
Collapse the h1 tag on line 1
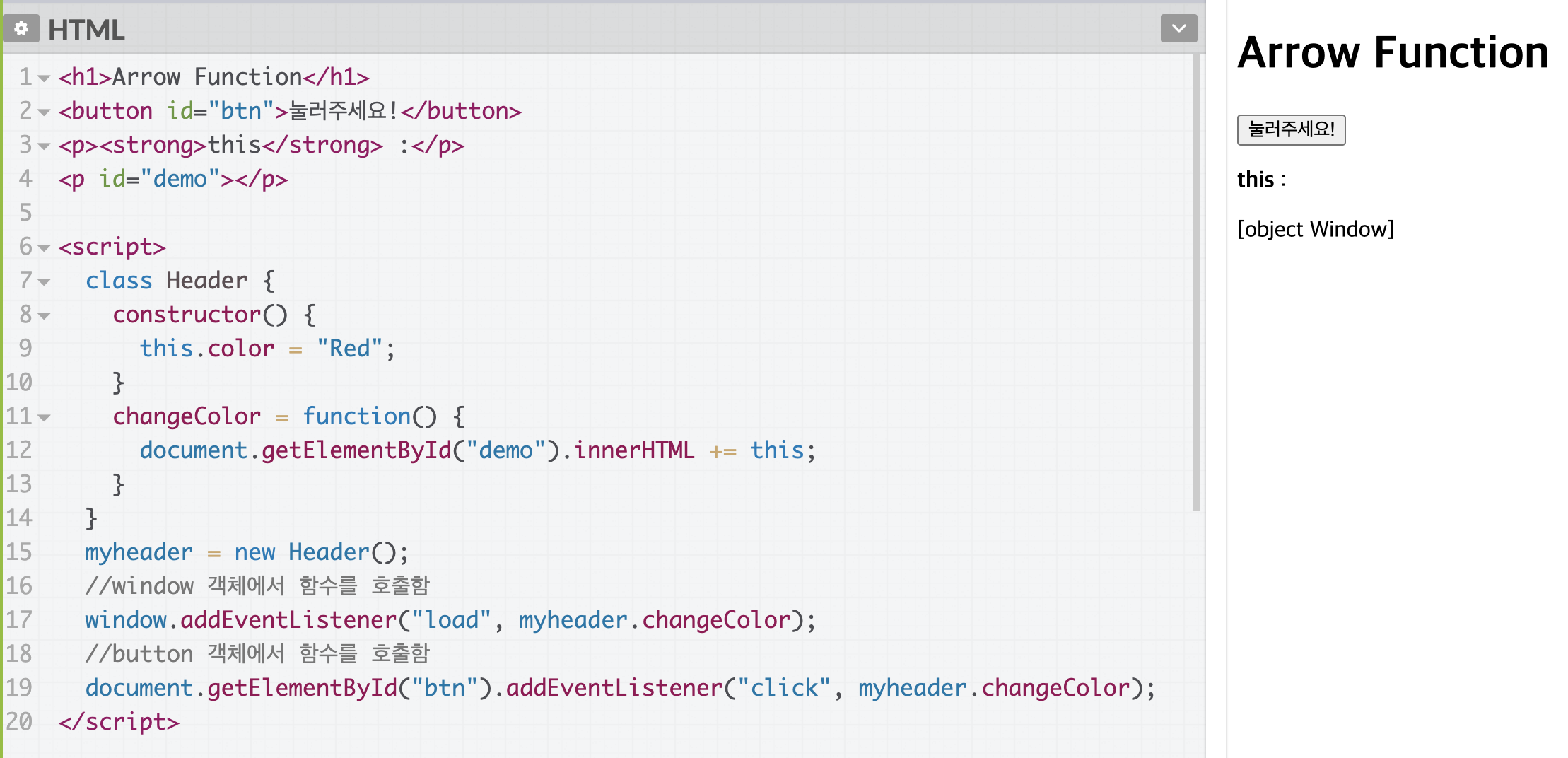tap(44, 78)
